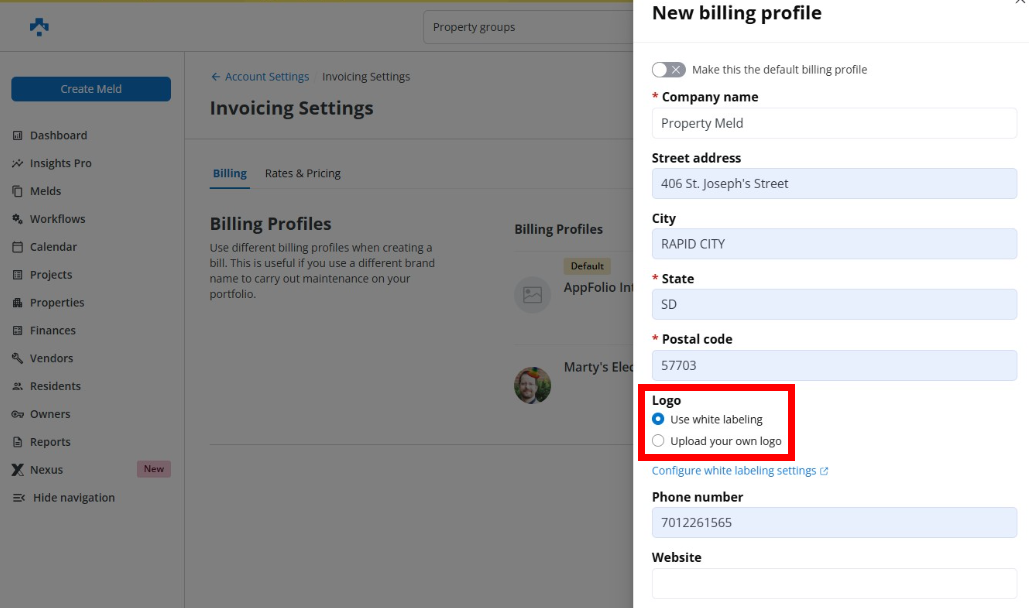Open Nexus from the sidebar
The image size is (1029, 608).
click(46, 470)
